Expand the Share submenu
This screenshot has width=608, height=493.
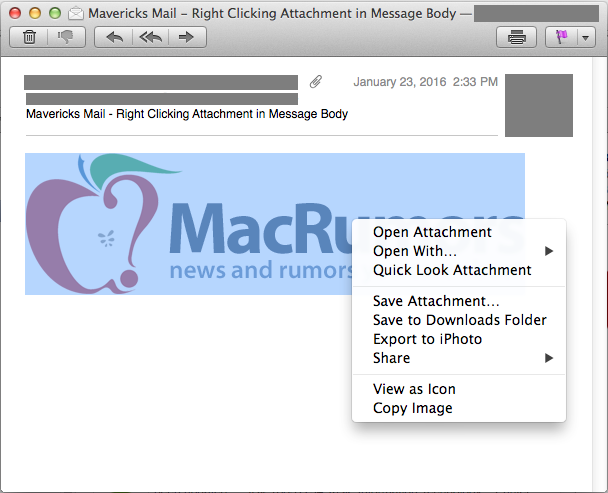click(459, 358)
